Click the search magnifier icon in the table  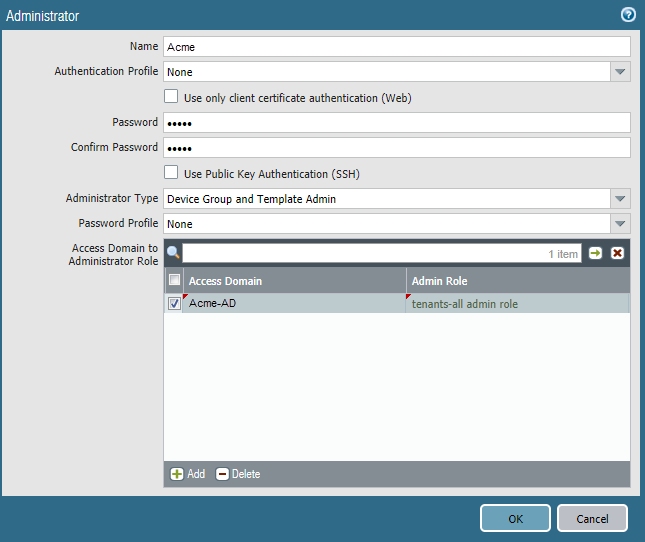[173, 253]
